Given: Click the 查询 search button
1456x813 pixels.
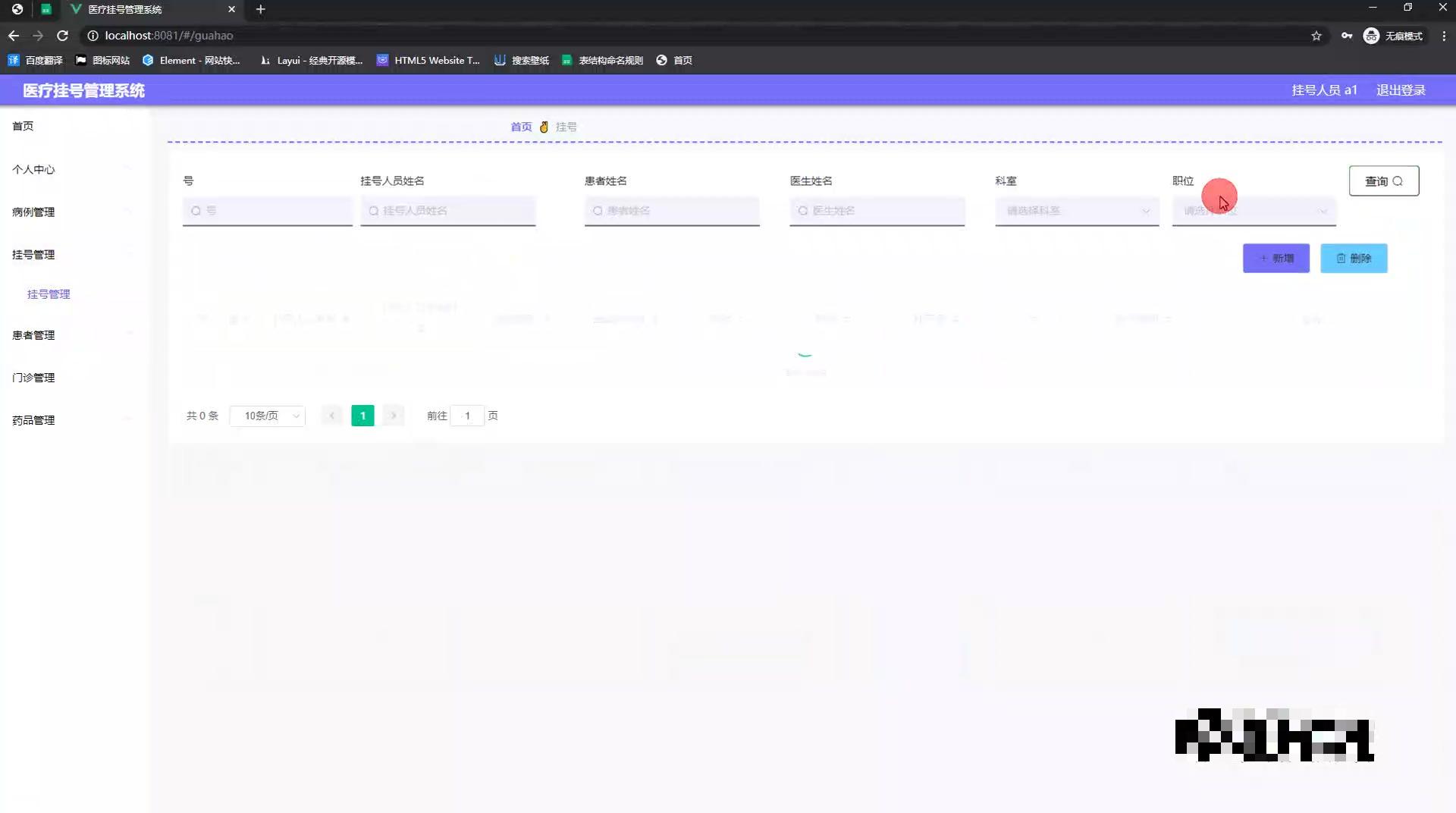Looking at the screenshot, I should (x=1384, y=180).
